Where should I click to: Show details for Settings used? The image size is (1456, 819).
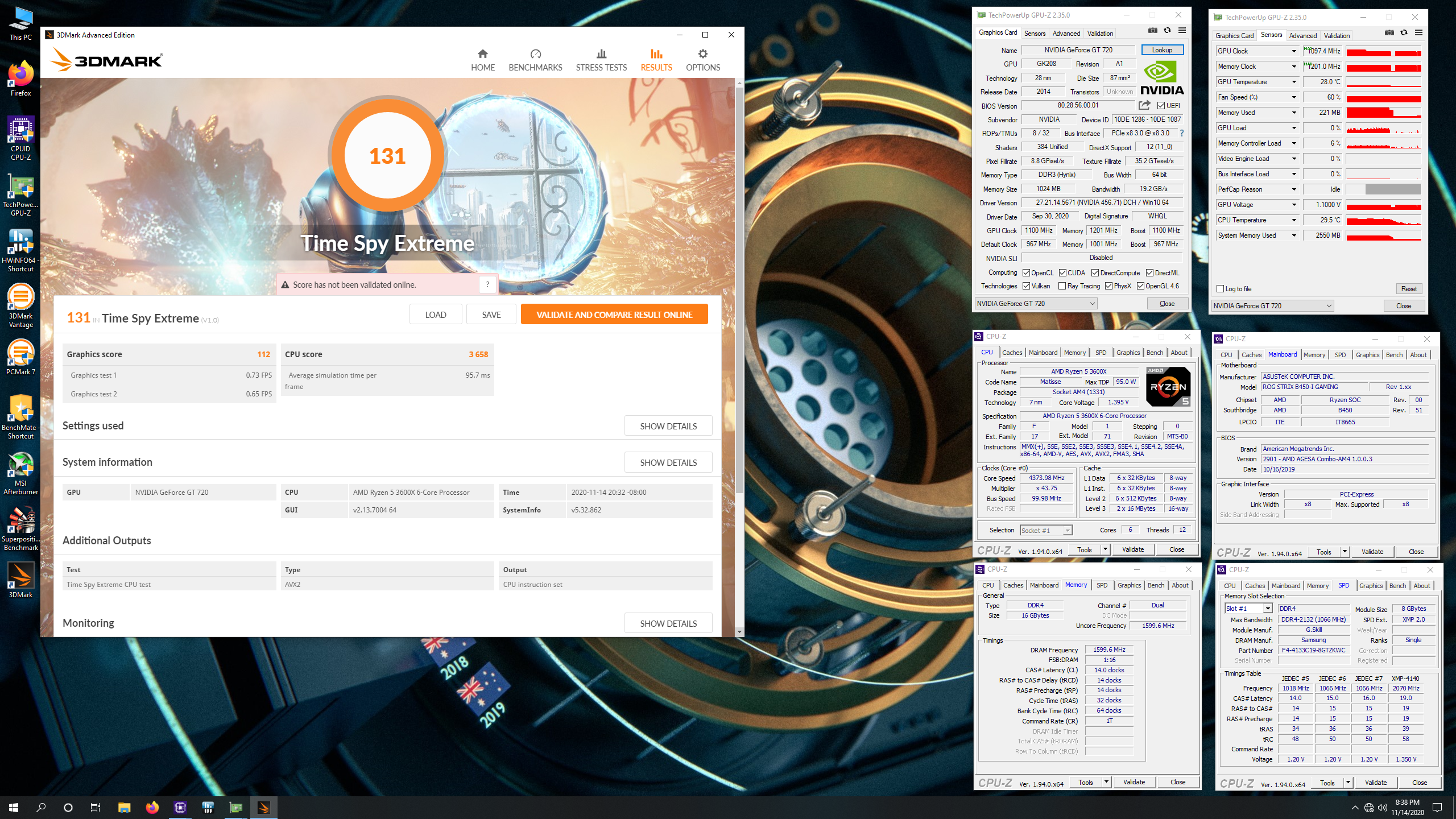point(668,426)
